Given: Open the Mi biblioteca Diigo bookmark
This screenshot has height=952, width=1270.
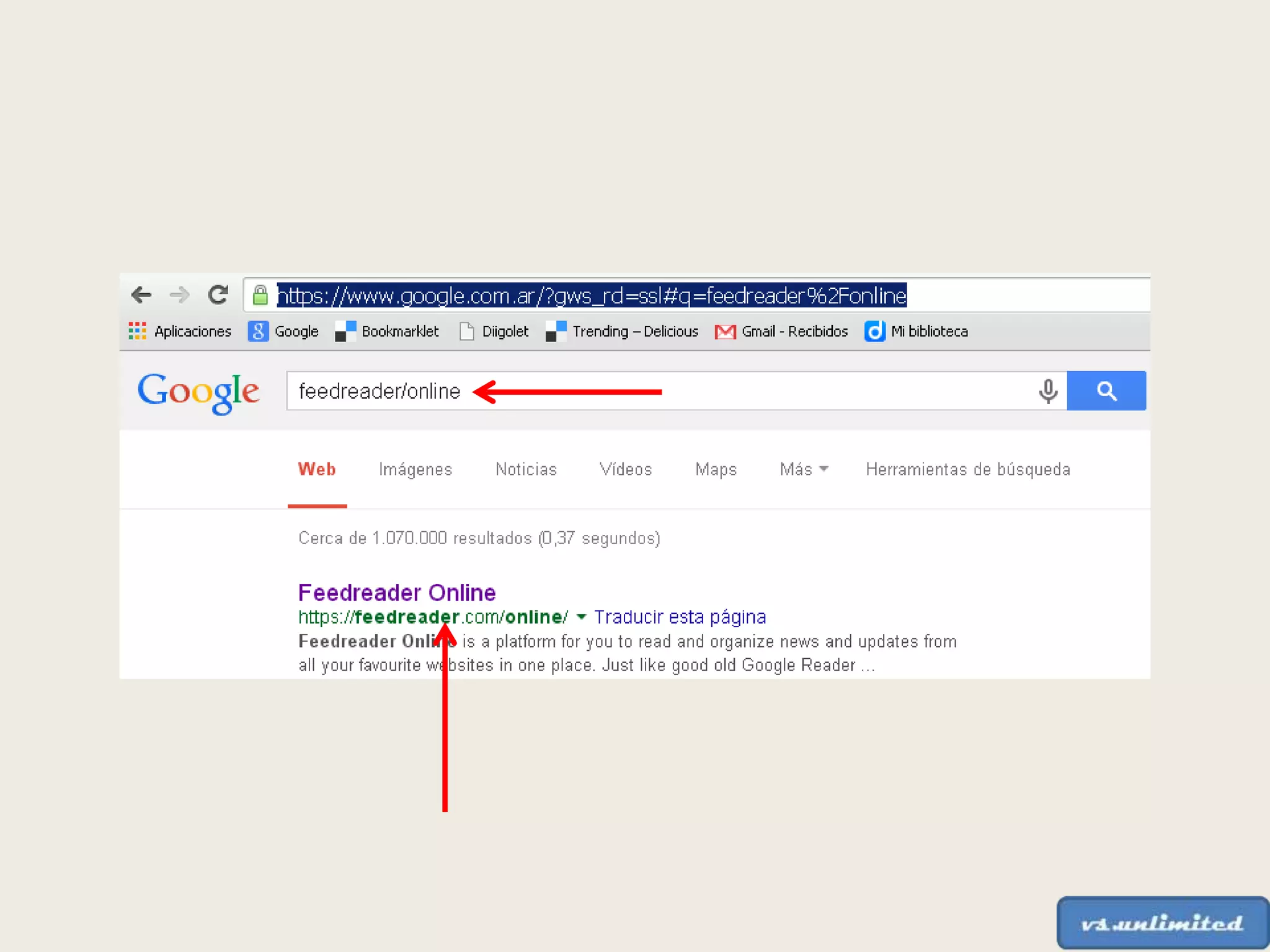Looking at the screenshot, I should coord(917,332).
